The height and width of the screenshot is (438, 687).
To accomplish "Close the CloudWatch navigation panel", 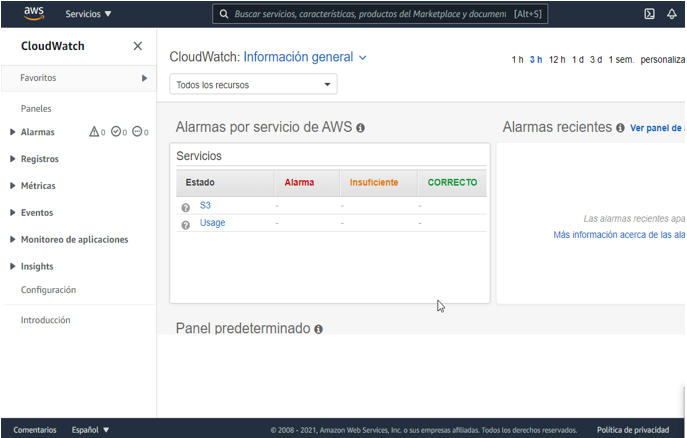I will pyautogui.click(x=138, y=46).
